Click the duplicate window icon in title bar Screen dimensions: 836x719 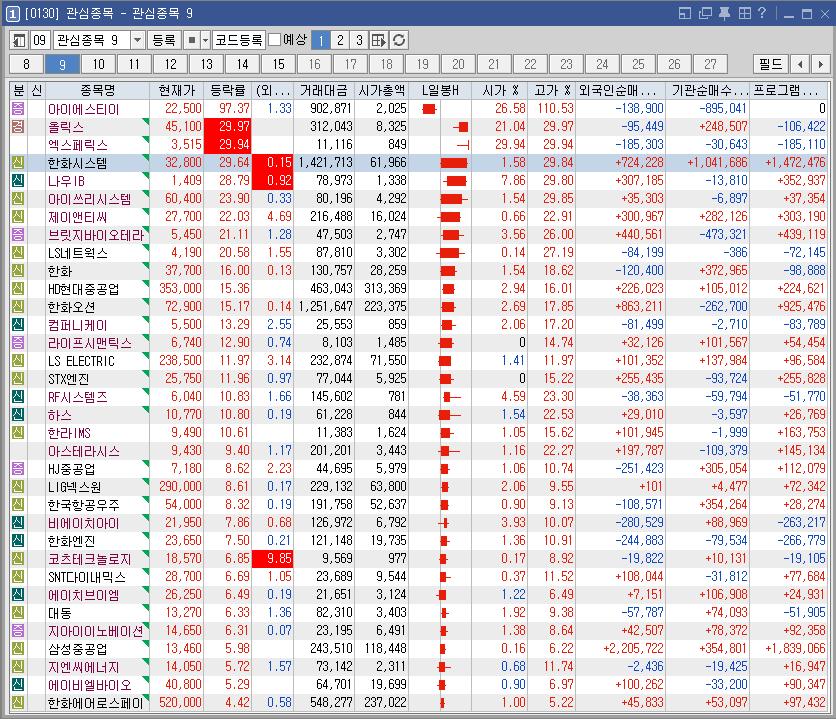[x=705, y=13]
